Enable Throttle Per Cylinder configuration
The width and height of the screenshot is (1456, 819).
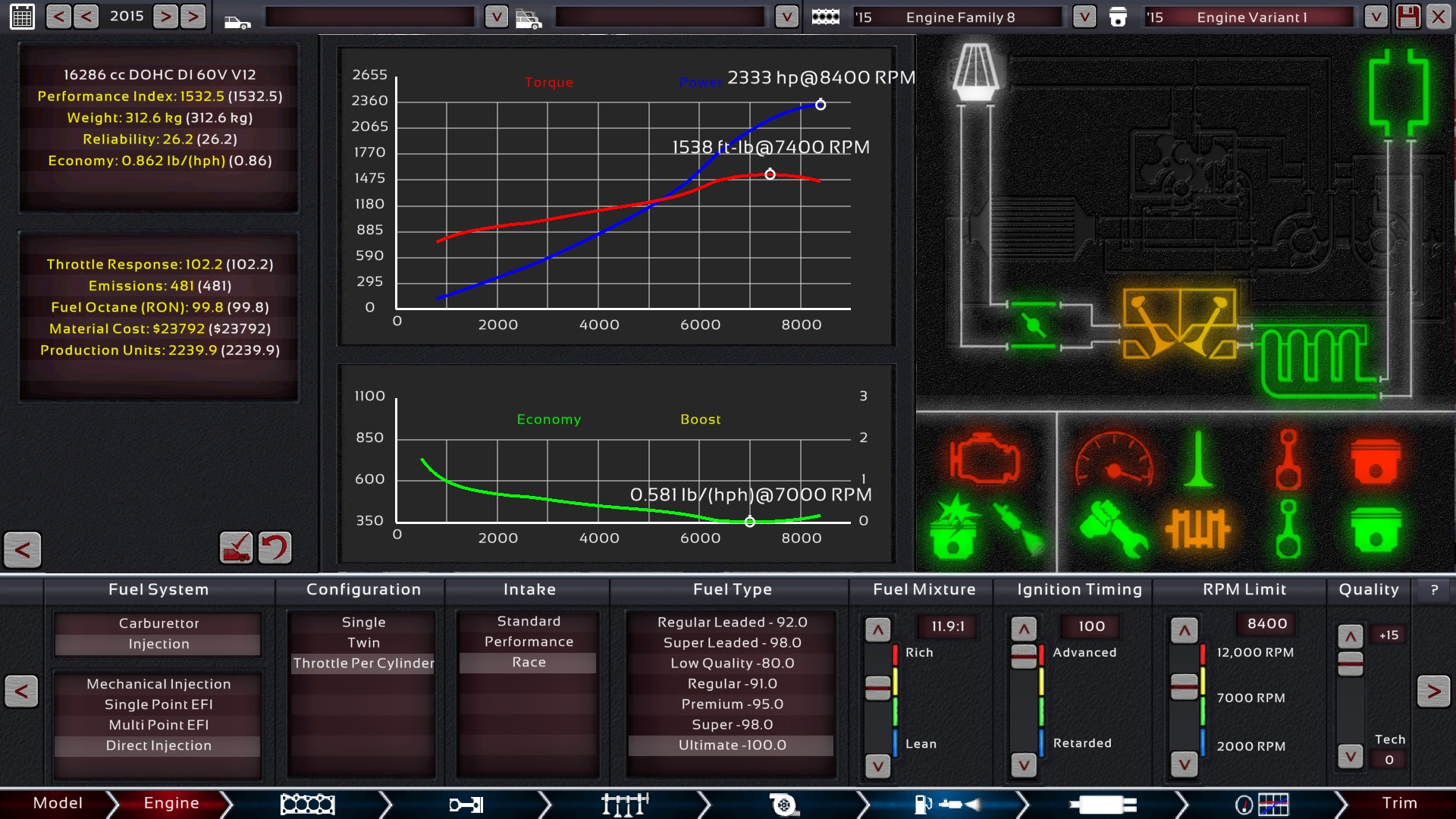point(363,662)
